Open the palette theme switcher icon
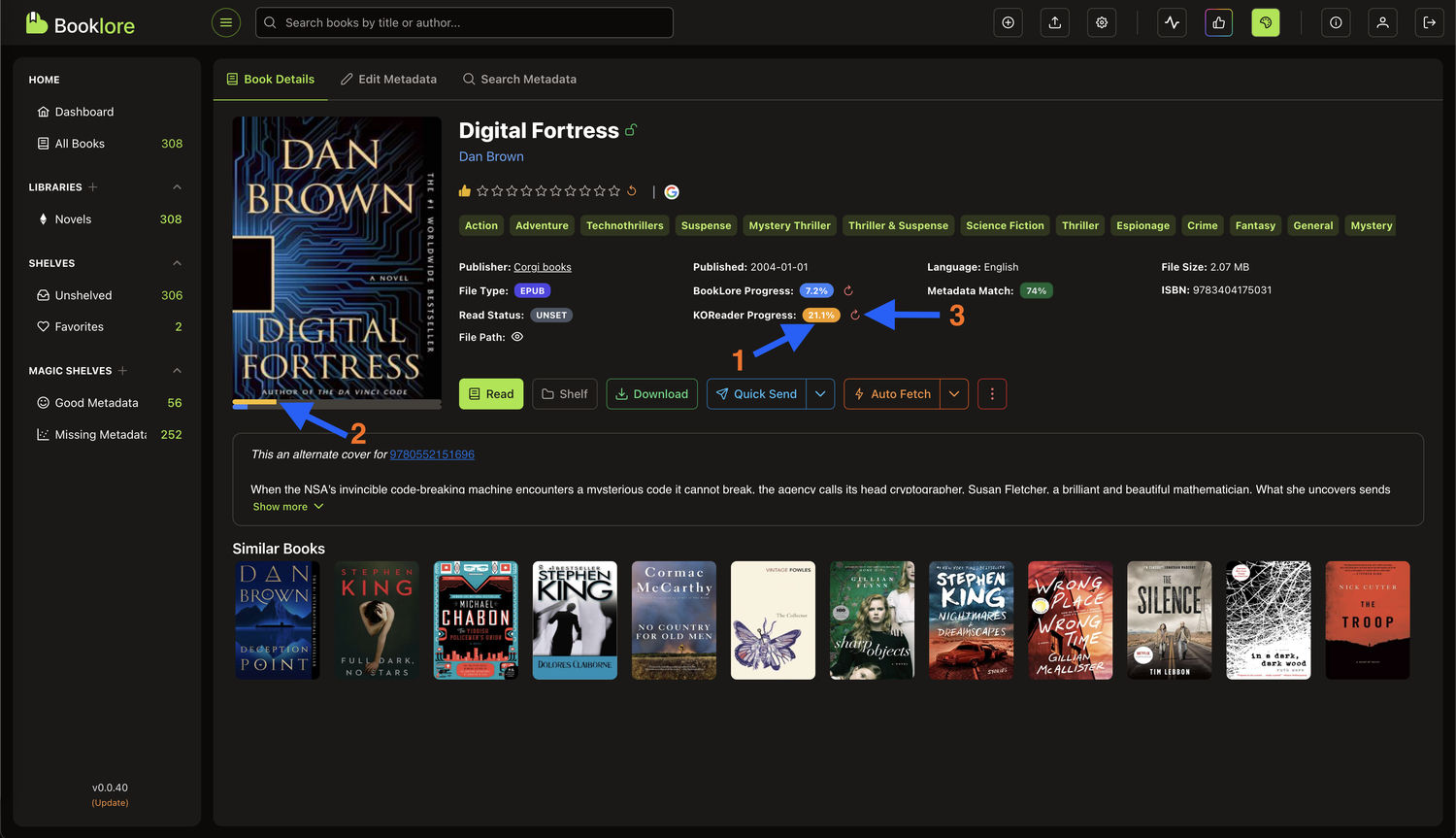The image size is (1456, 838). (1265, 22)
